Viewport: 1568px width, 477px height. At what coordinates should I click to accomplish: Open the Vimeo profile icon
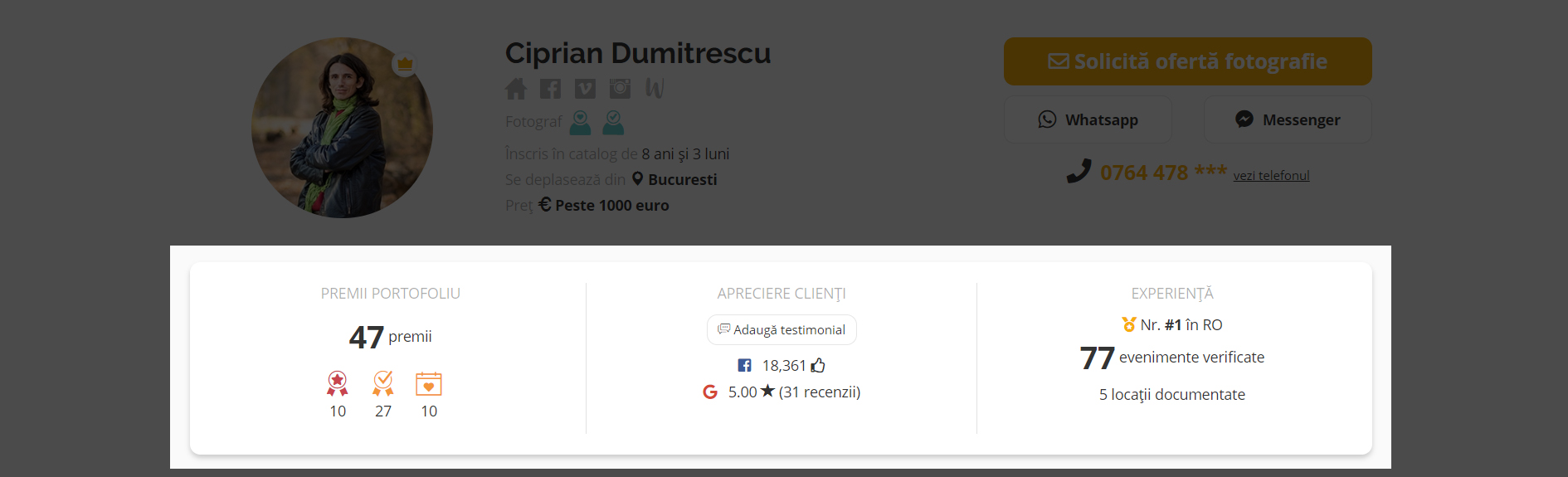[585, 89]
